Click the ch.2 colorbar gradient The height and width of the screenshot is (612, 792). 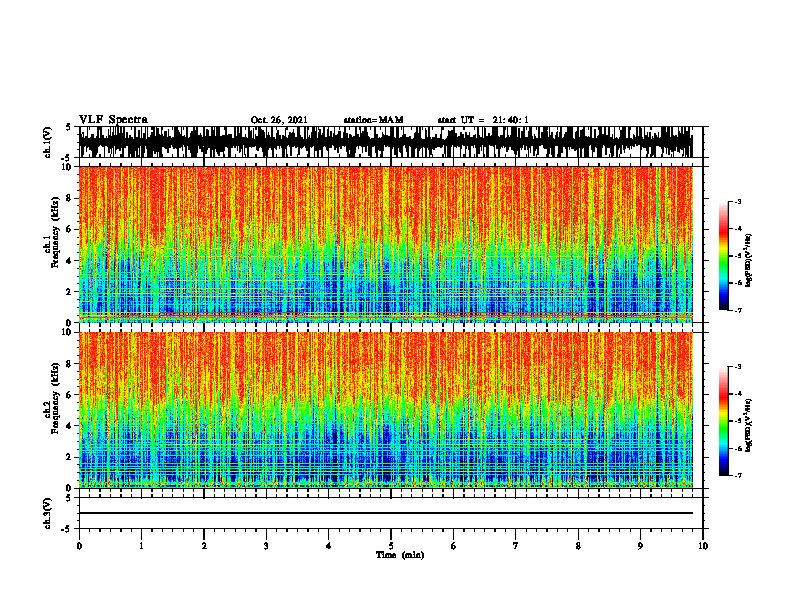coord(723,421)
